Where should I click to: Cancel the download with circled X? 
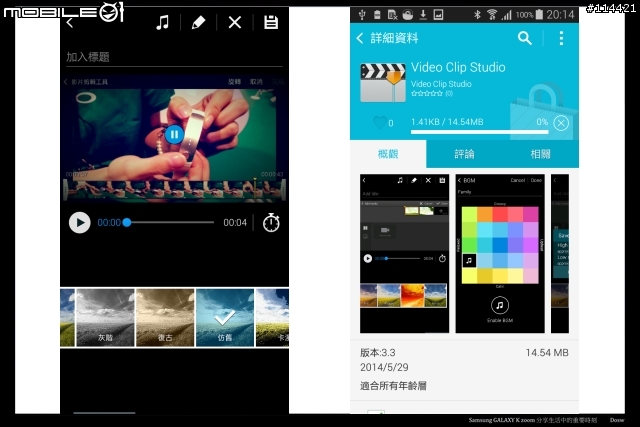[x=561, y=123]
